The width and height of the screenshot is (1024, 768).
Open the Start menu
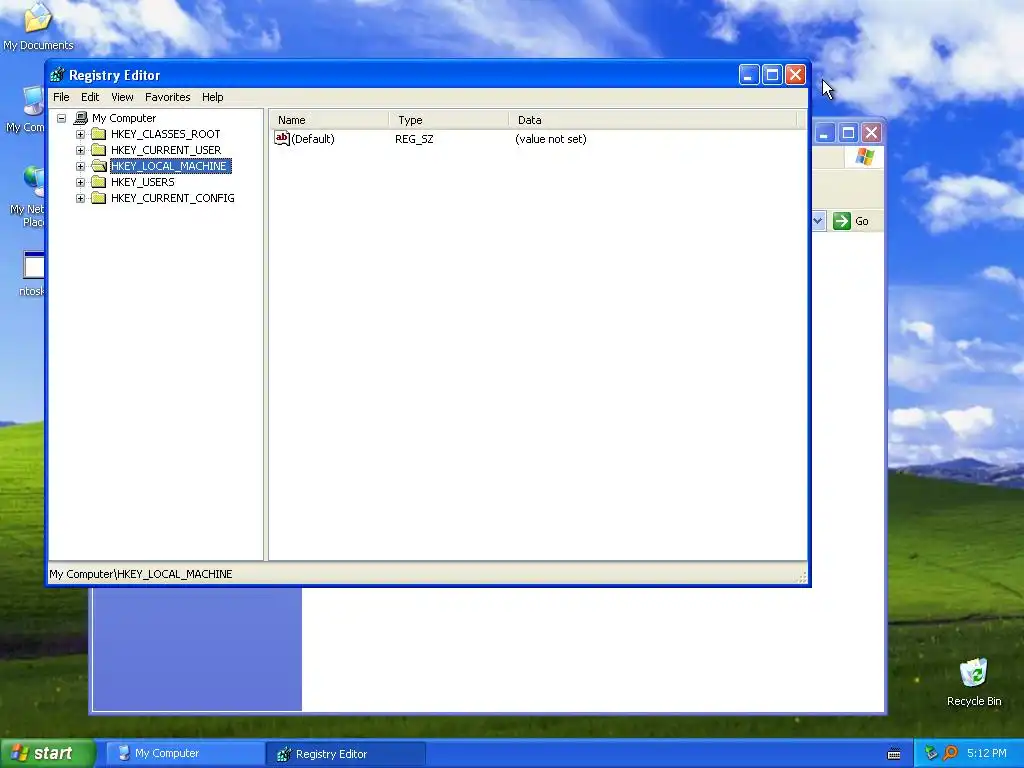(x=47, y=754)
